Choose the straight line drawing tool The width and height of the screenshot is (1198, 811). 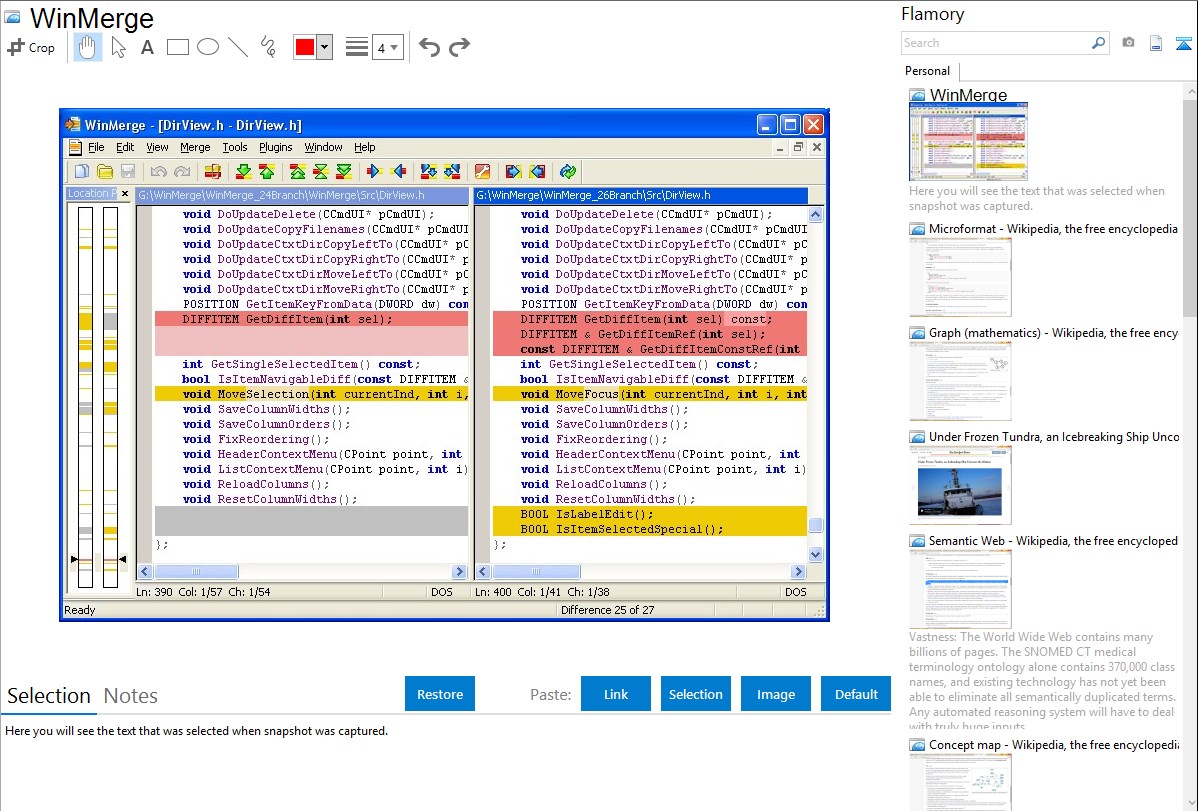click(238, 47)
